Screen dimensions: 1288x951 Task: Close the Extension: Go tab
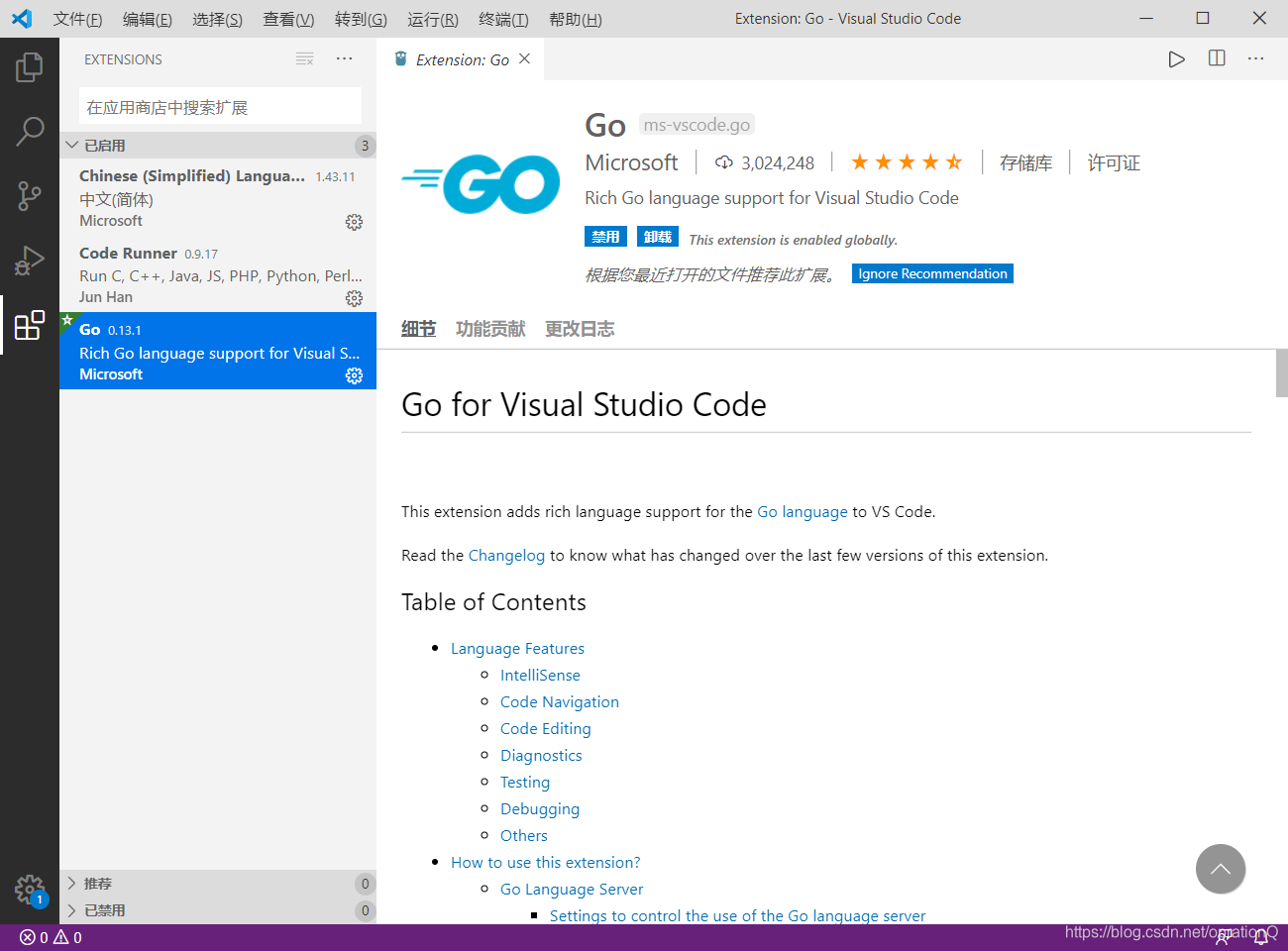[525, 59]
